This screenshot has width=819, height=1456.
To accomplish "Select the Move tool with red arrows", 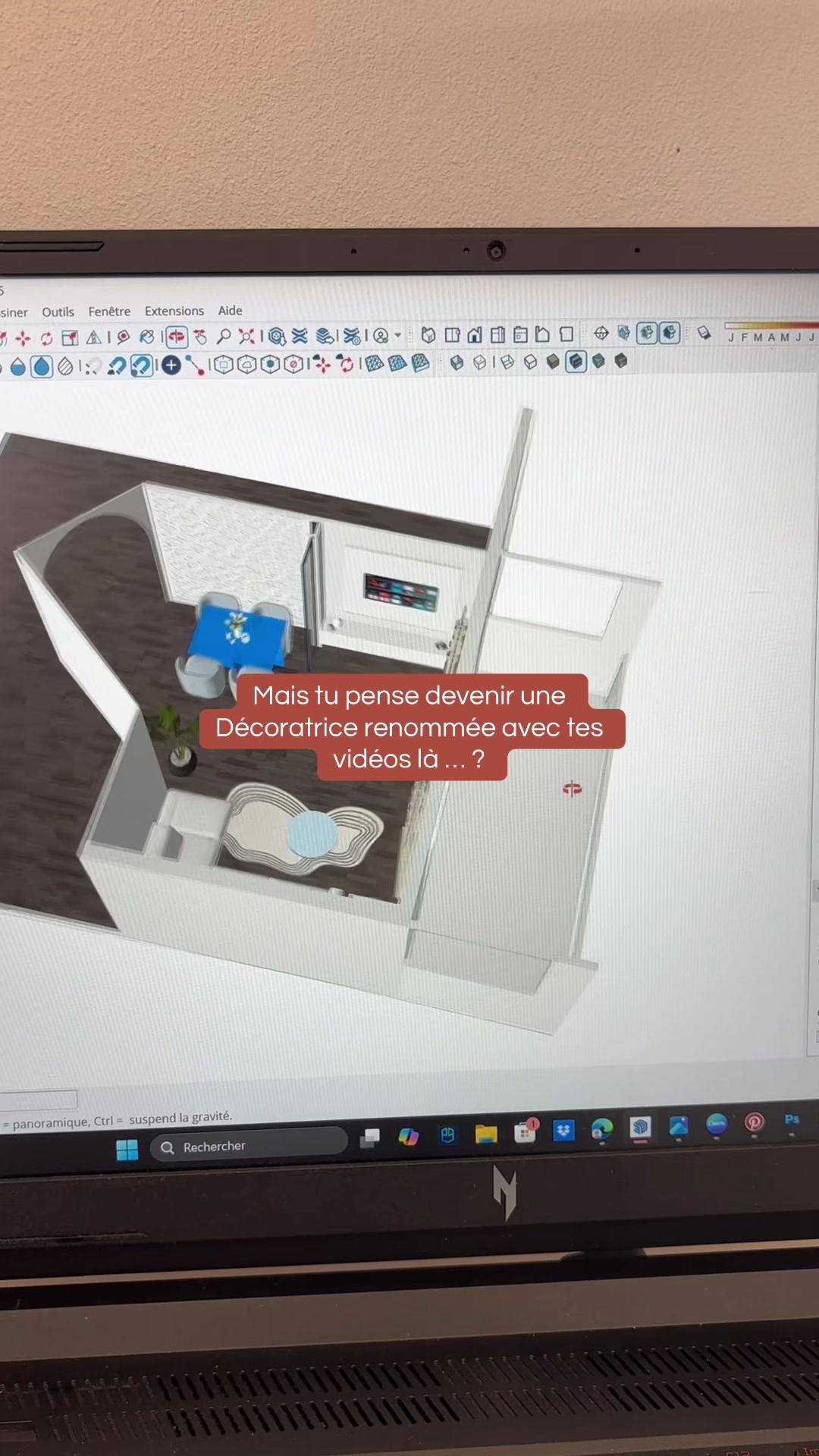I will (23, 338).
